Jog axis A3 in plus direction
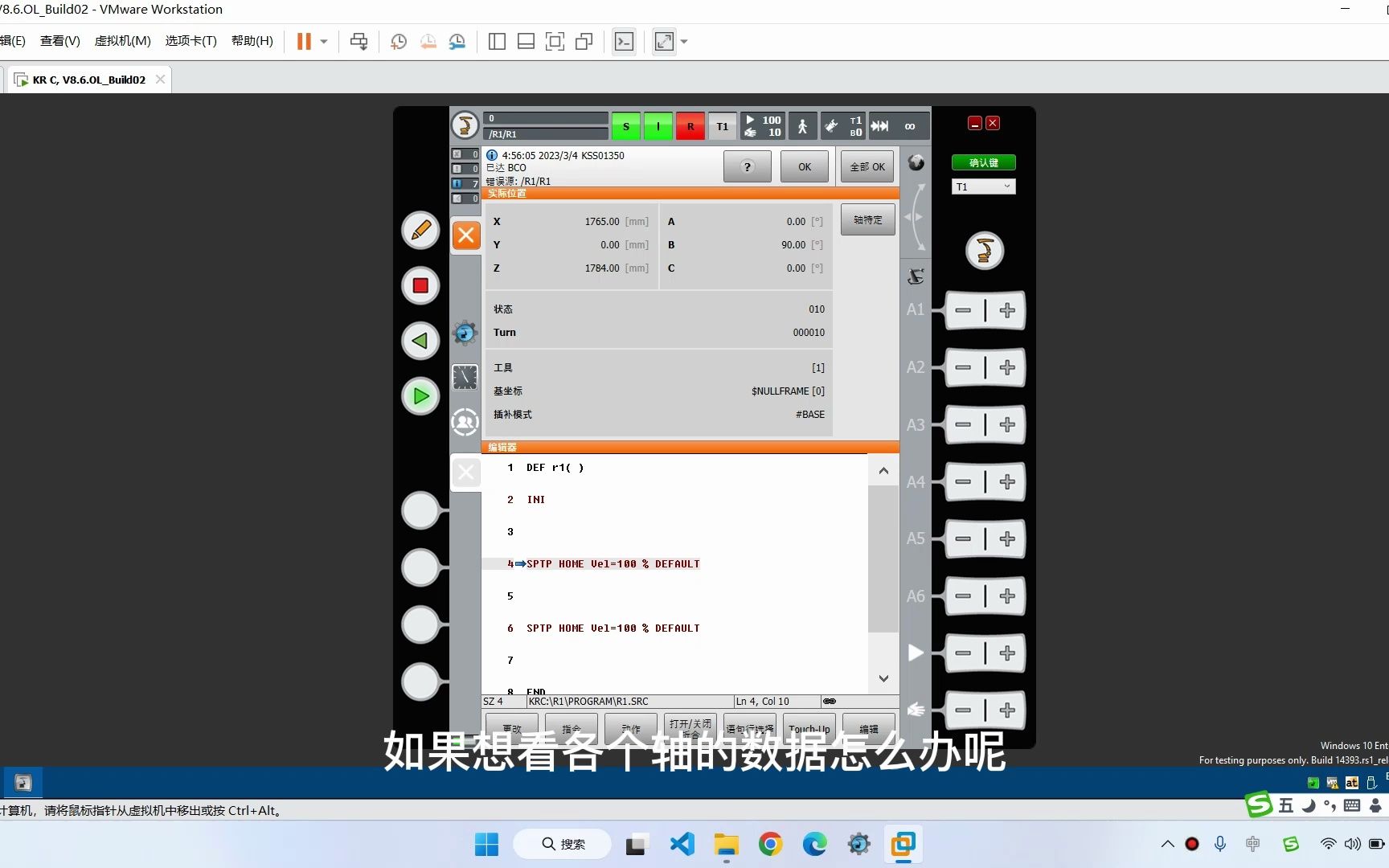The height and width of the screenshot is (868, 1389). click(x=1007, y=424)
